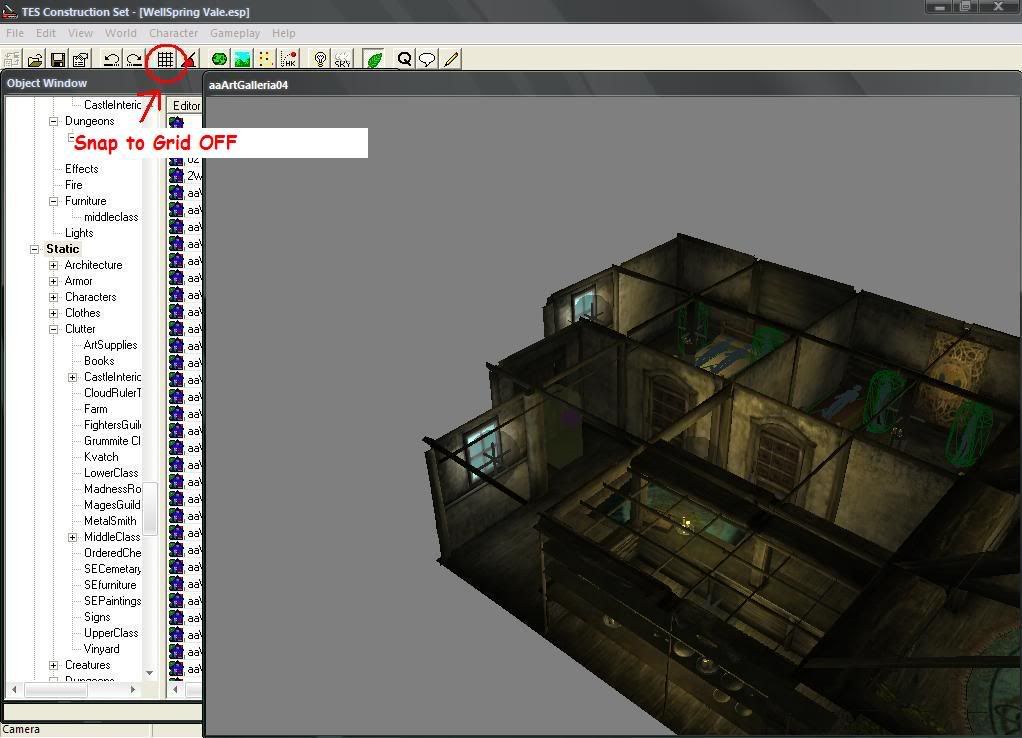Open filtered dialogue via speech bubble icon

427,58
